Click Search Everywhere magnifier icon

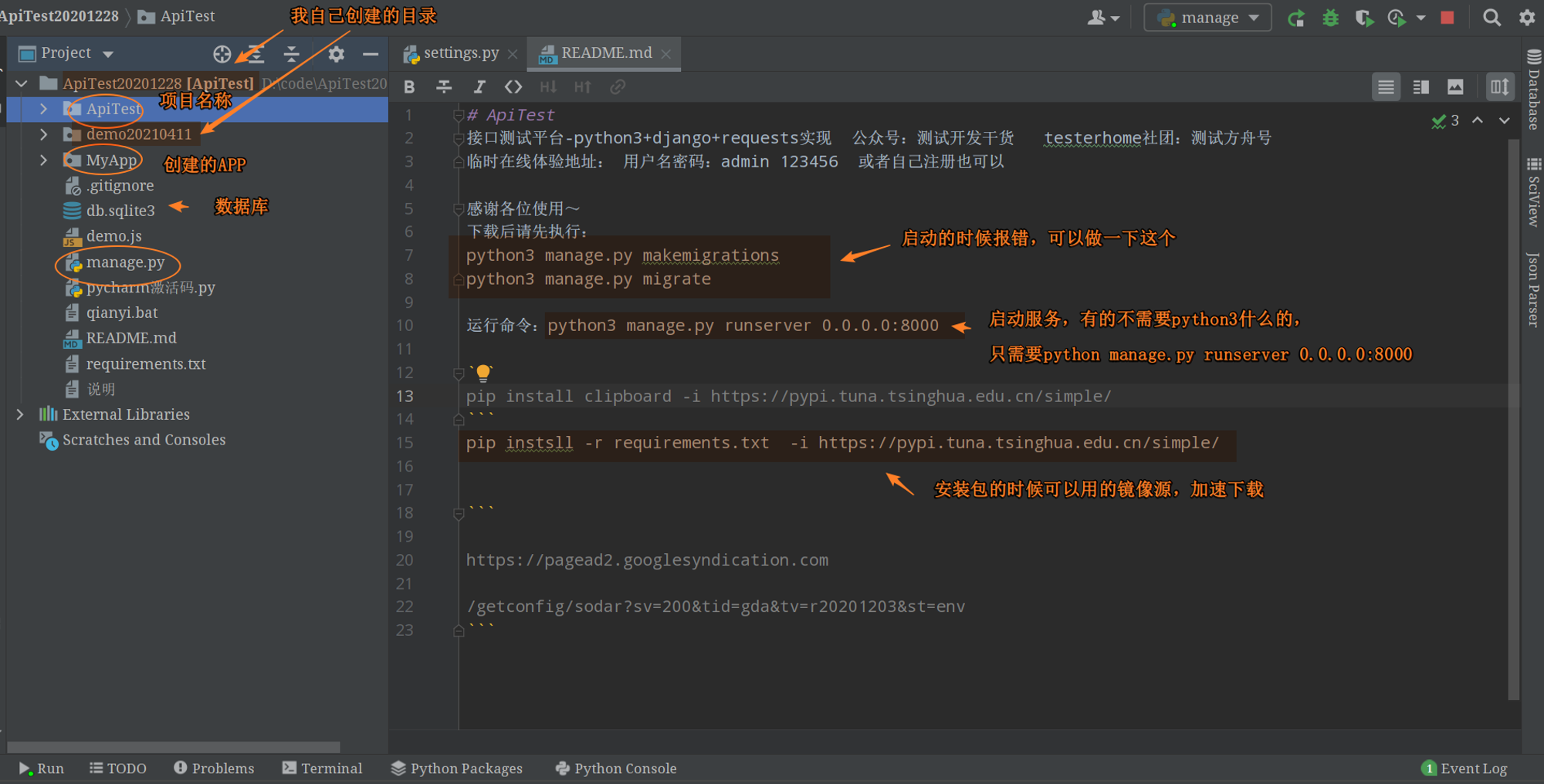[1492, 18]
